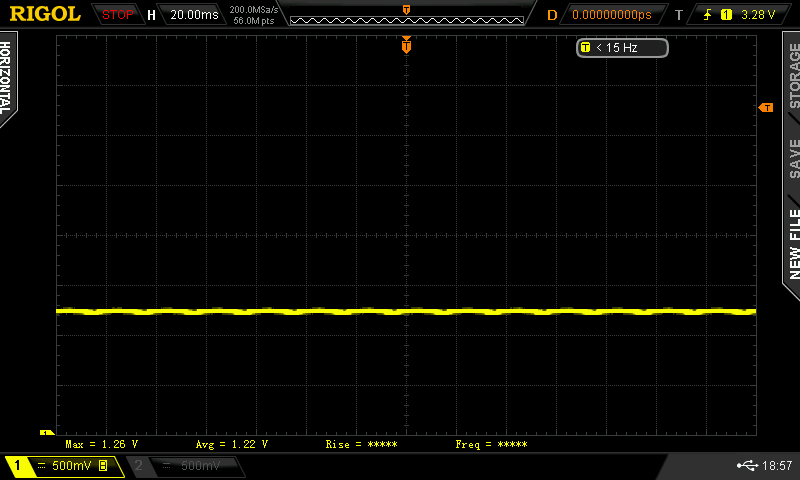
Task: Click the orange D delay label
Action: pos(552,15)
